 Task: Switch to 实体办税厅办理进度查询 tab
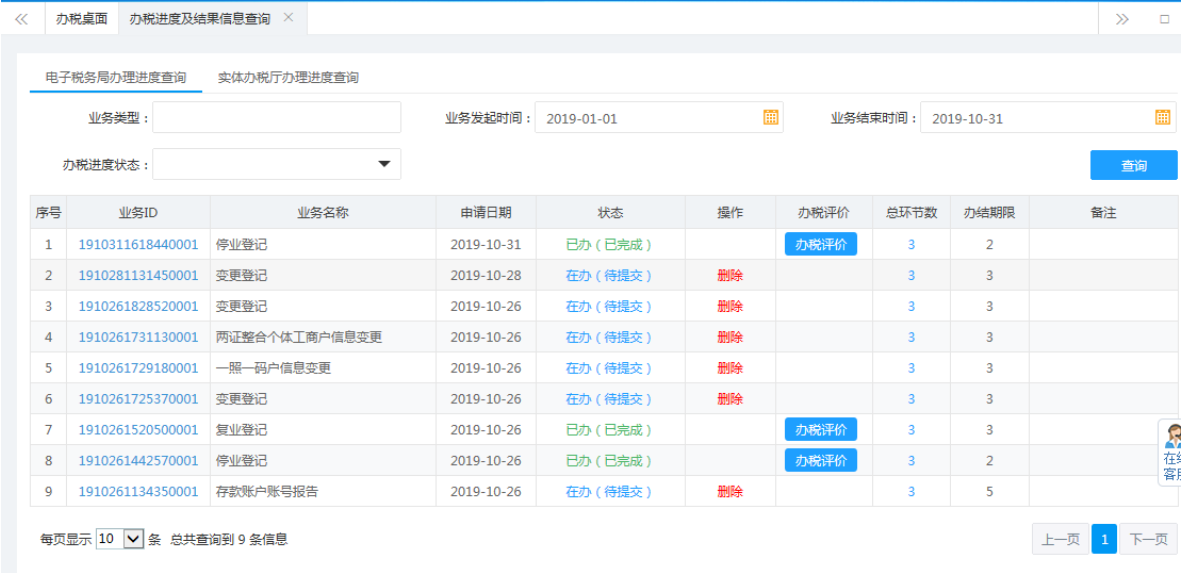click(x=288, y=77)
